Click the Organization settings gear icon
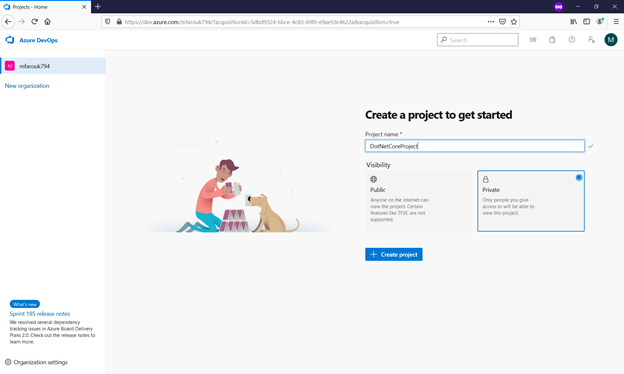This screenshot has width=624, height=374. click(x=8, y=362)
